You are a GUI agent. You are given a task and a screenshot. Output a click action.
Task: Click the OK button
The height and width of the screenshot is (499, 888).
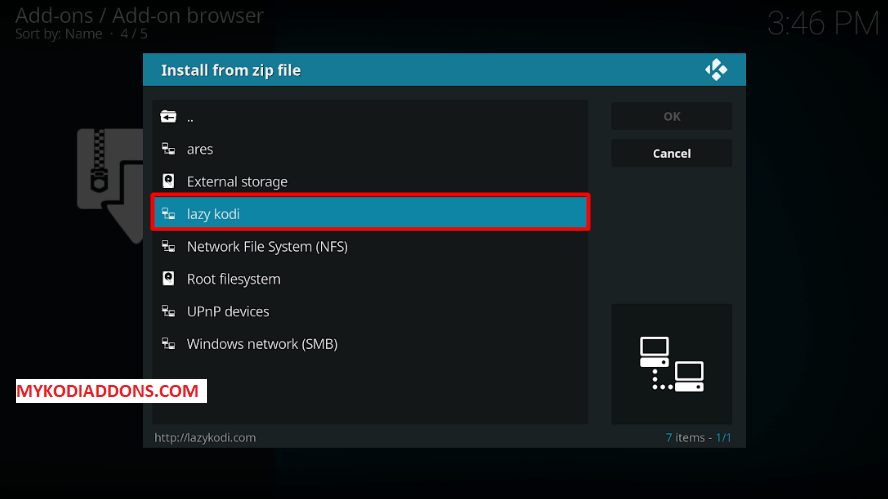[x=672, y=116]
